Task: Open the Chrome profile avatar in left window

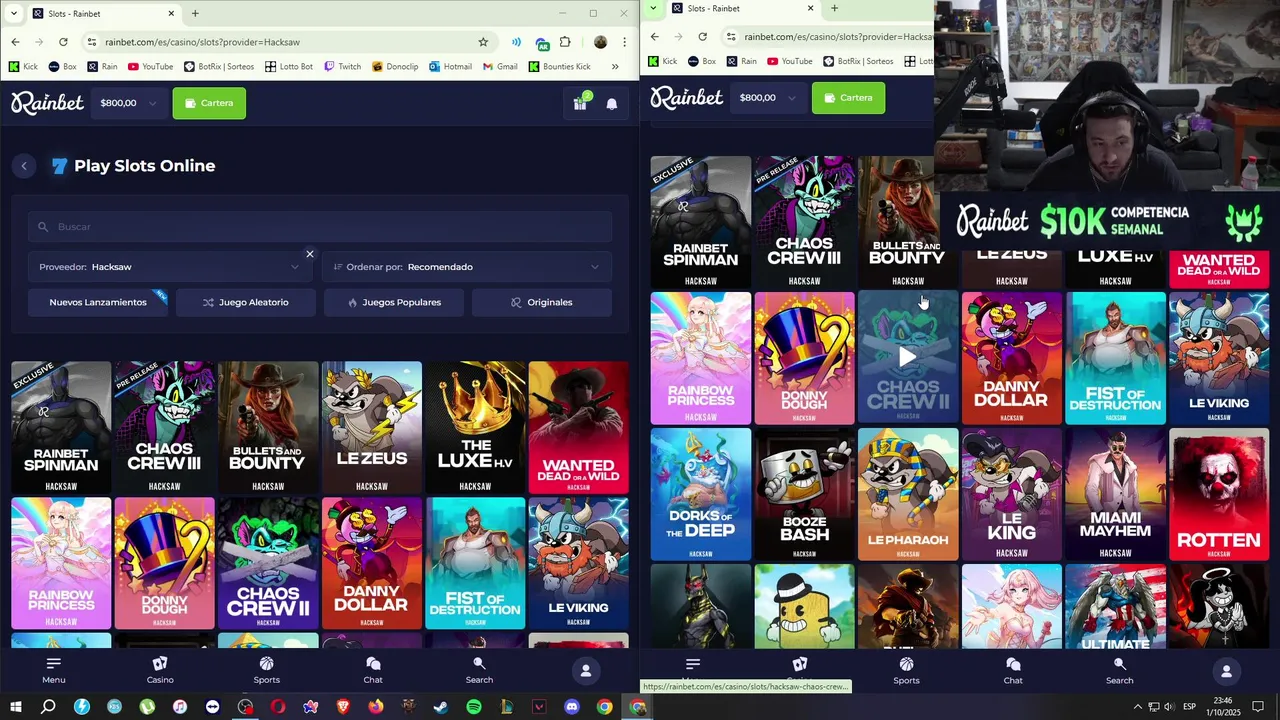Action: click(x=600, y=42)
